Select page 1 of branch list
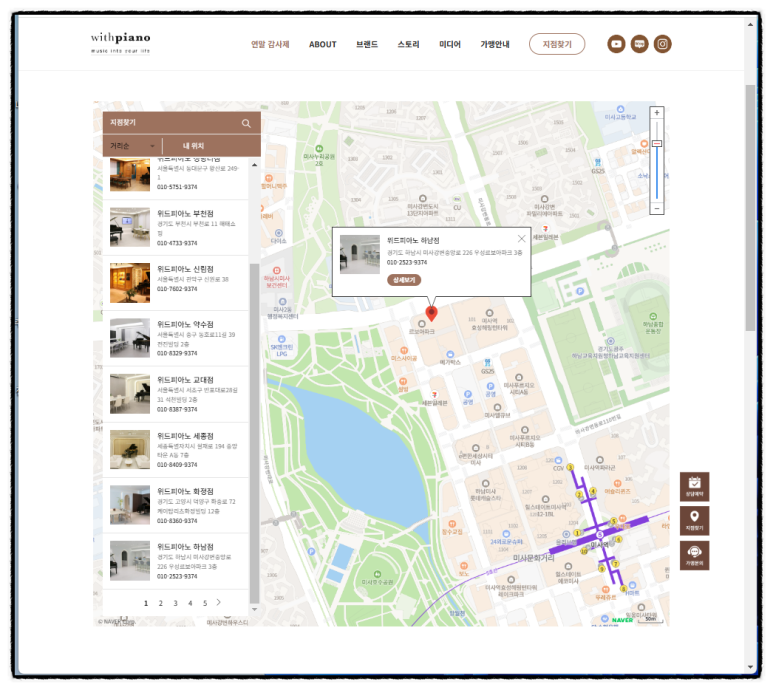 (146, 603)
